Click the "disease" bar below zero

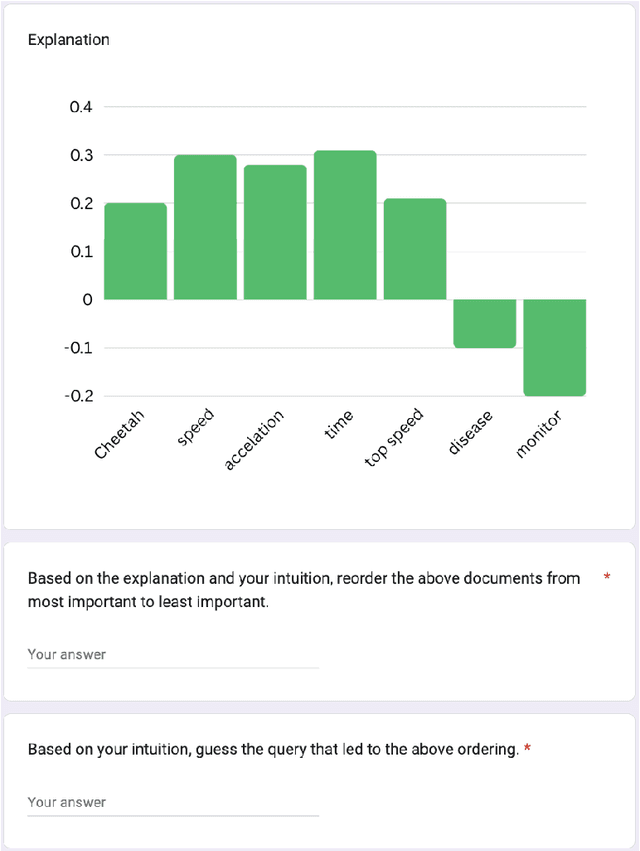point(484,320)
